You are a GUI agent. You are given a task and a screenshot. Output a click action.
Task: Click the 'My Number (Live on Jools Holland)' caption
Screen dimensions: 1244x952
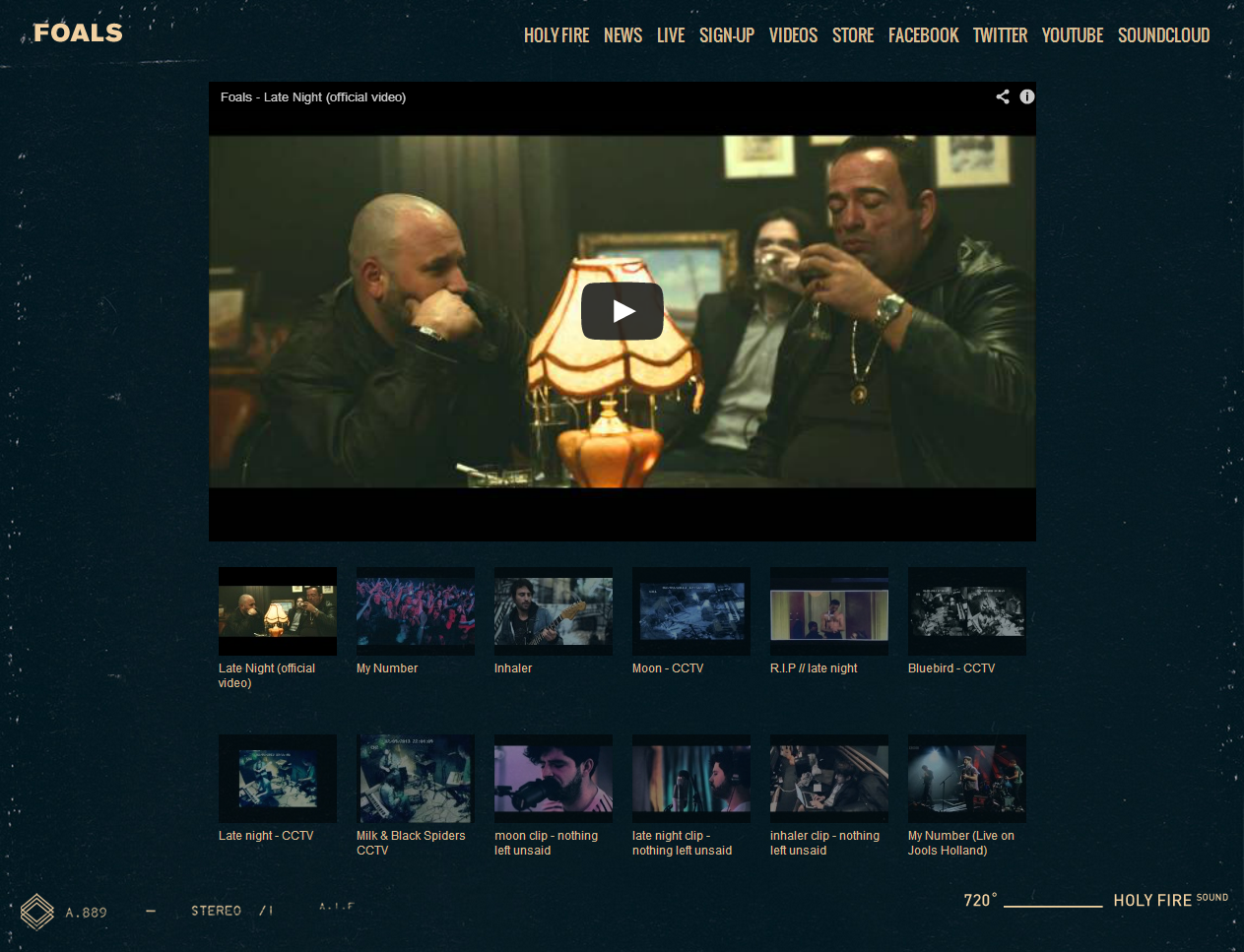click(x=961, y=843)
